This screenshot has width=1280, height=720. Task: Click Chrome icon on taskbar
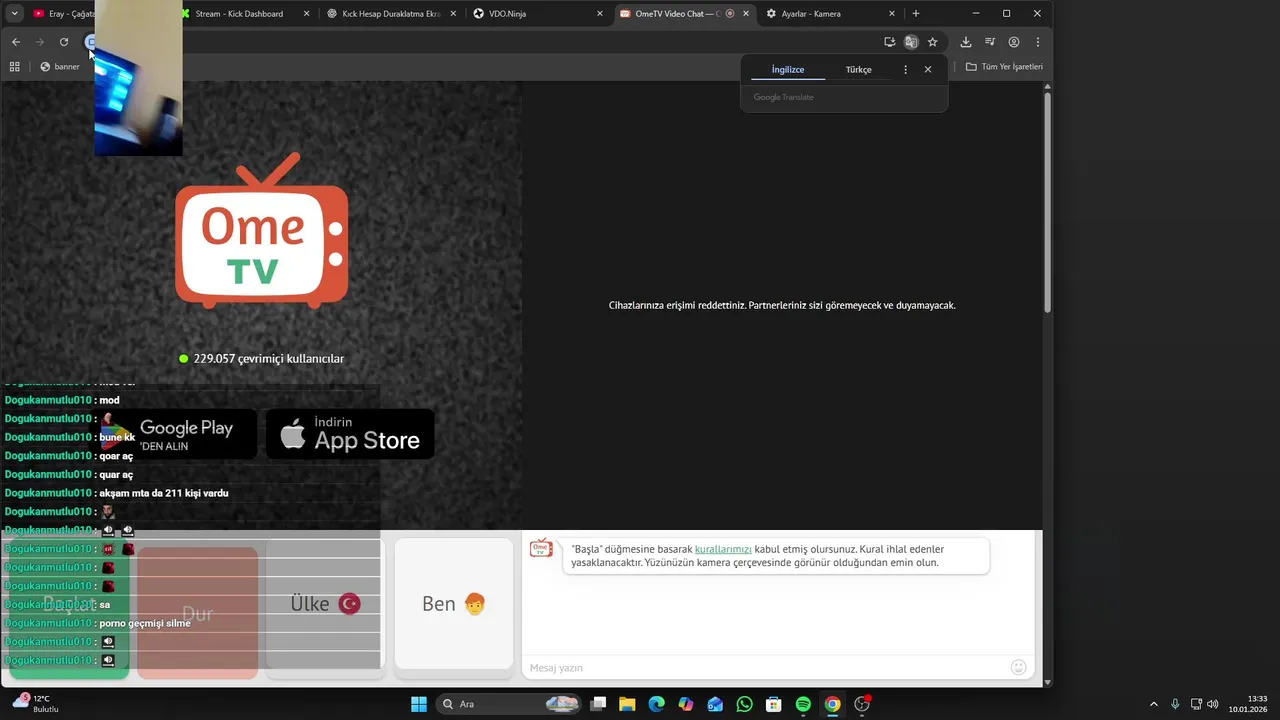click(x=832, y=704)
